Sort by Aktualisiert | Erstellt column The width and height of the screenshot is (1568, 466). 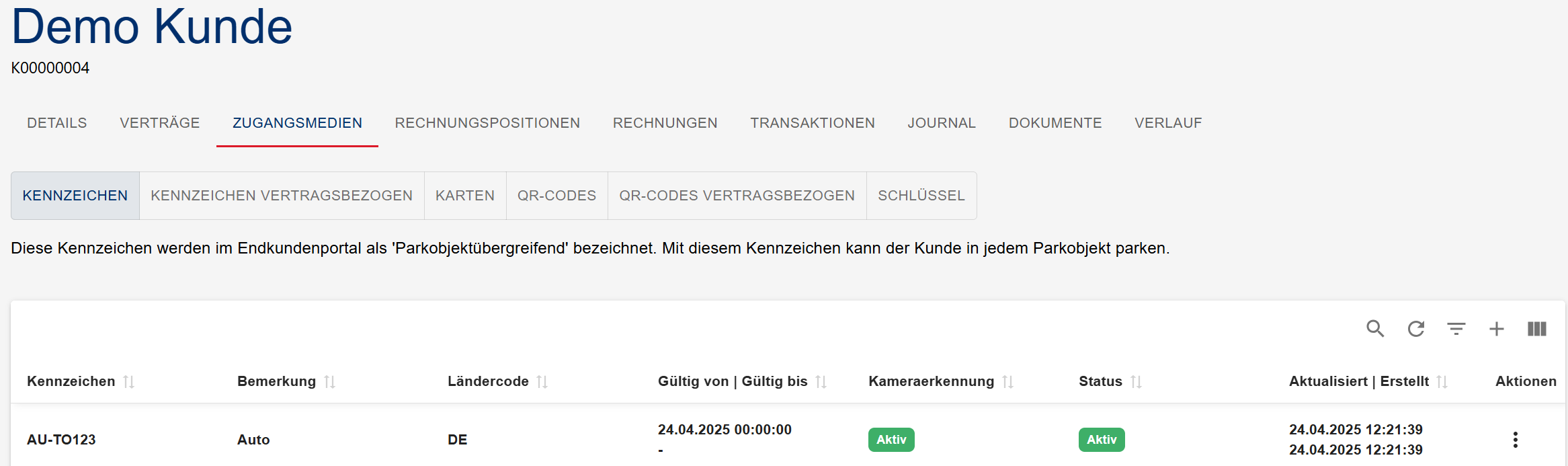click(x=1442, y=382)
